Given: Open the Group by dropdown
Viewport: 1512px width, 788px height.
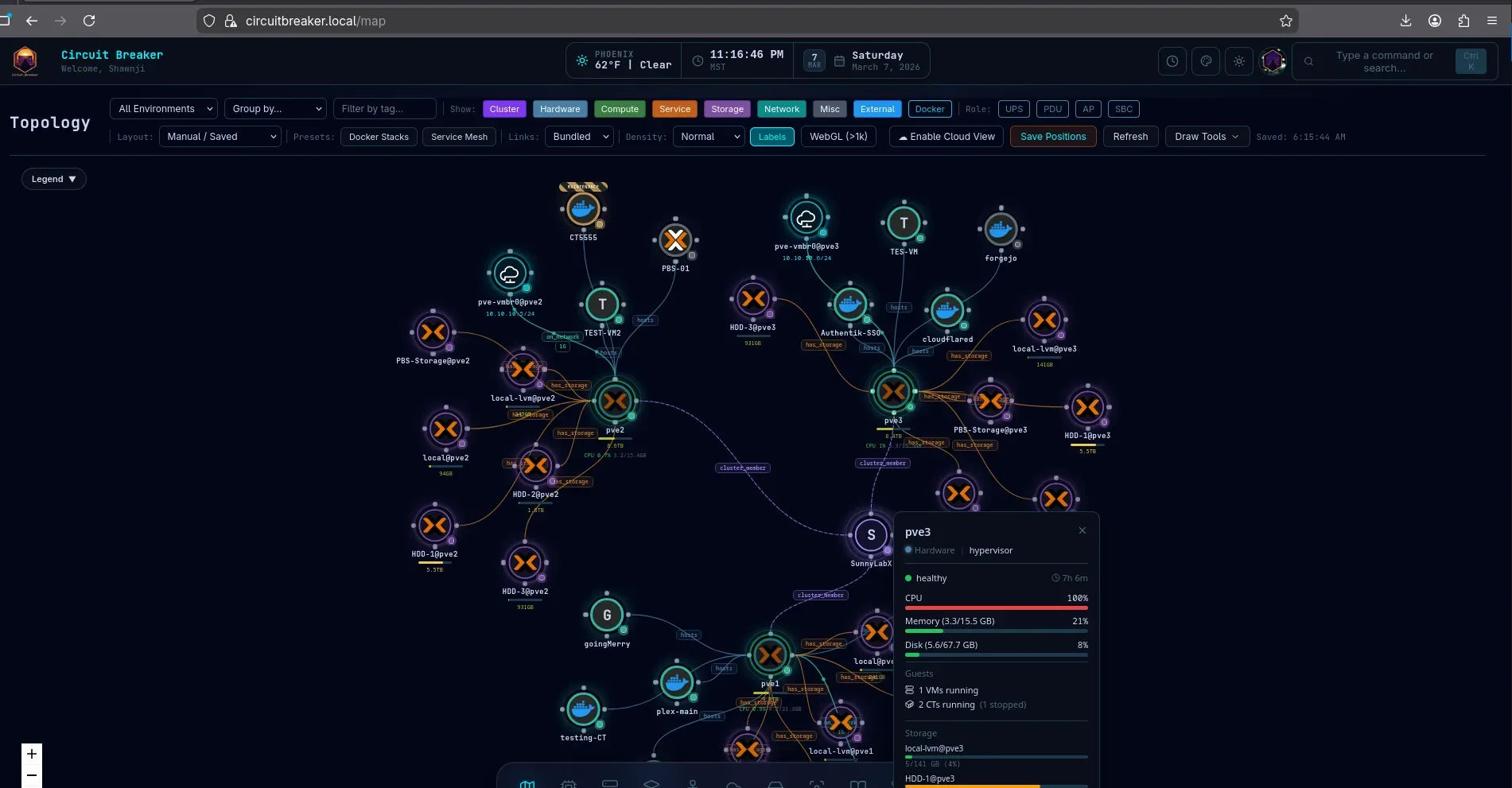Looking at the screenshot, I should pos(276,109).
